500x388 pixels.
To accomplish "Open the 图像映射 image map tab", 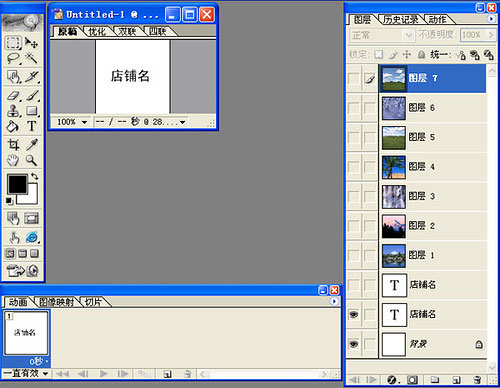I will (x=56, y=302).
